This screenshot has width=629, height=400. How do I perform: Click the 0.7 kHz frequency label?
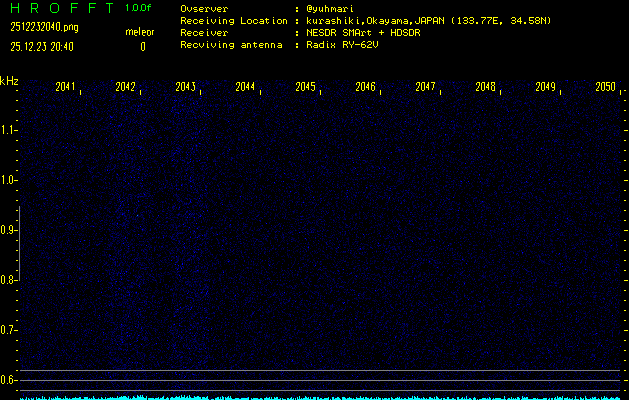click(x=9, y=330)
